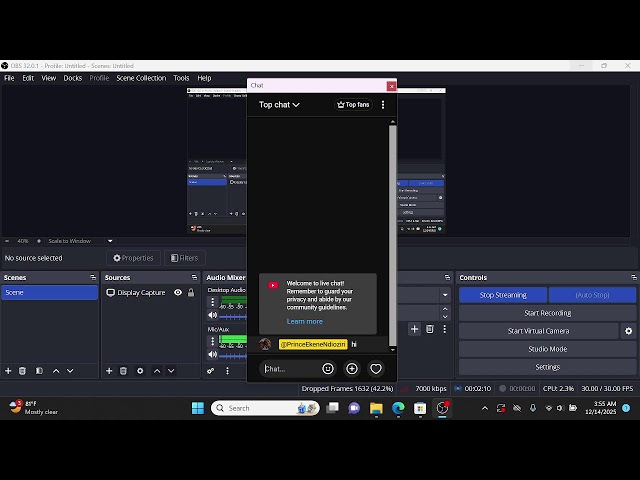Screen dimensions: 640x480
Task: Remove selected scene with trash icon
Action: (x=22, y=371)
